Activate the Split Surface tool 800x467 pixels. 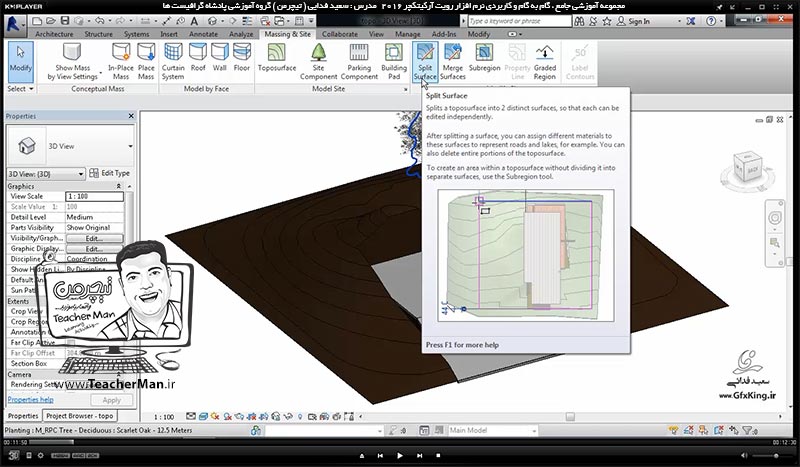[x=425, y=61]
